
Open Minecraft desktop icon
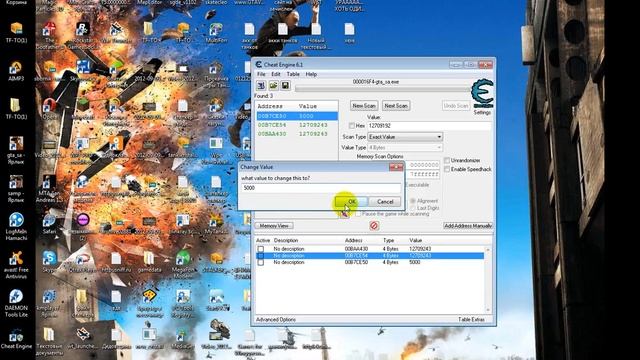coord(83,109)
